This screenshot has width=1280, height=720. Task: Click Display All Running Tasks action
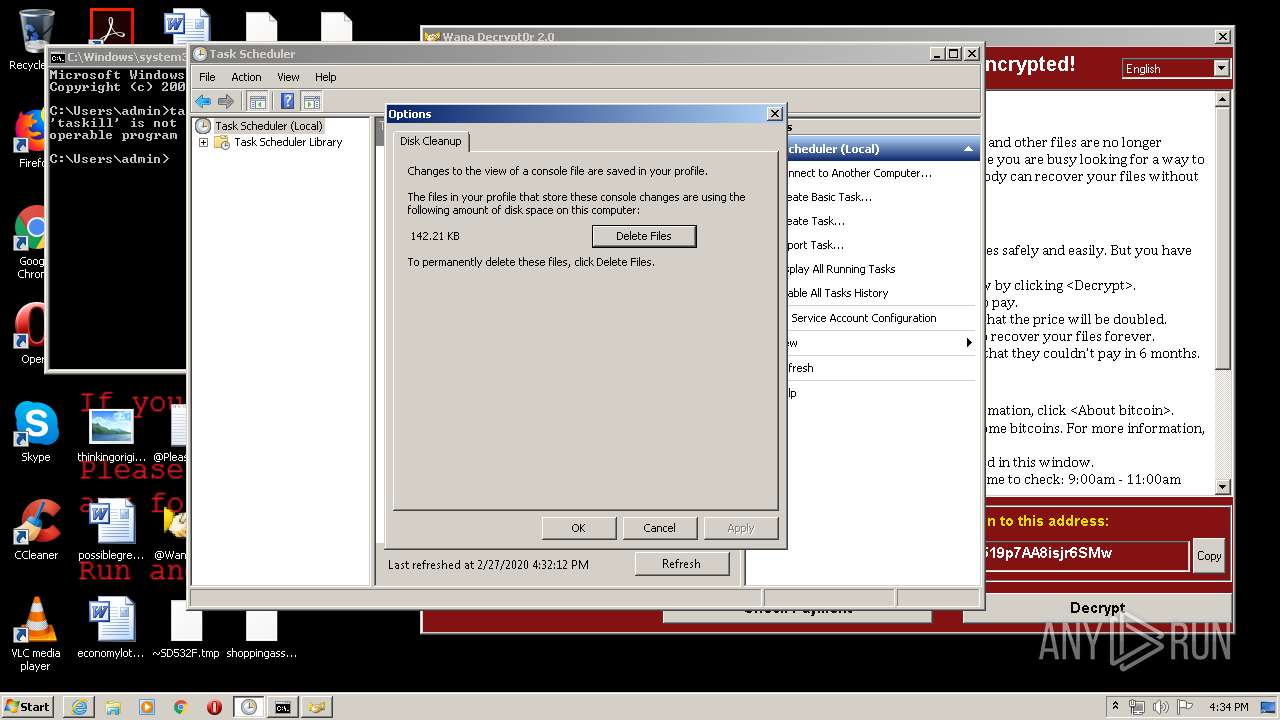840,269
